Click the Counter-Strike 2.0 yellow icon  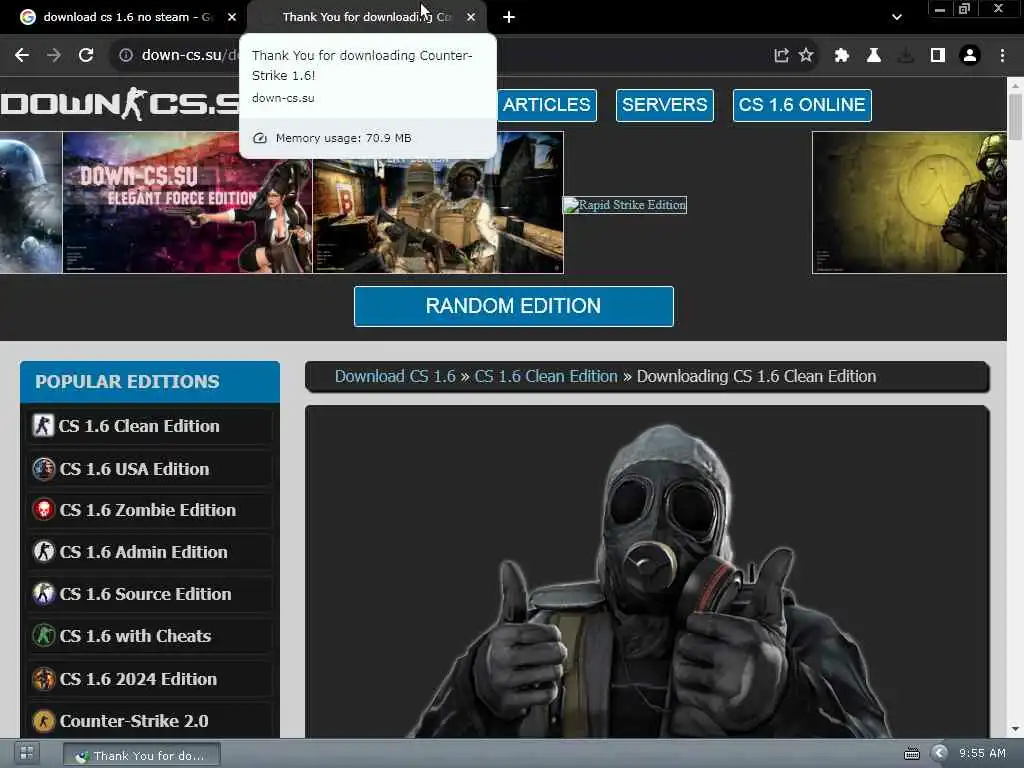[x=44, y=721]
